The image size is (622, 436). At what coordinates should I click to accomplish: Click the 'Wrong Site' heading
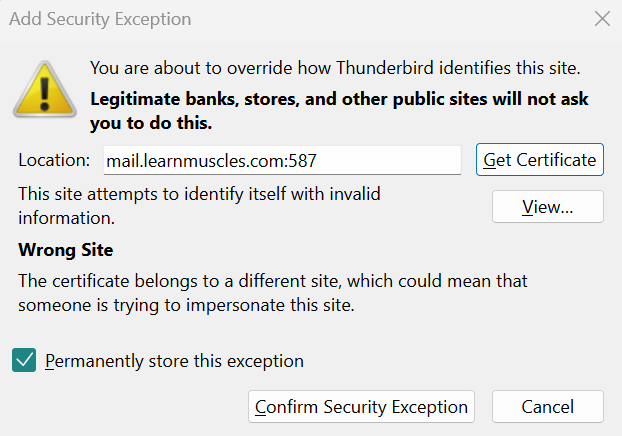coord(65,250)
